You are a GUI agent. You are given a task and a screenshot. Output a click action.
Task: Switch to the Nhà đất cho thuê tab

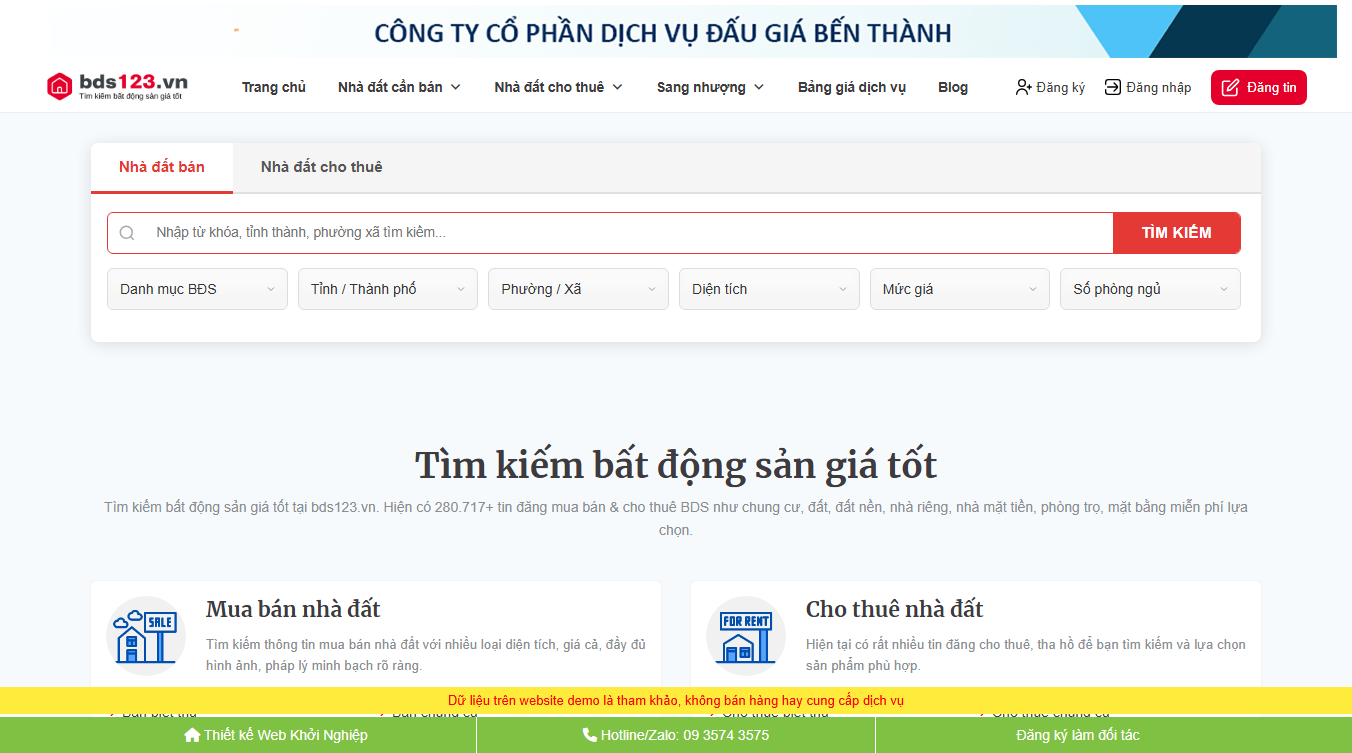click(x=320, y=166)
